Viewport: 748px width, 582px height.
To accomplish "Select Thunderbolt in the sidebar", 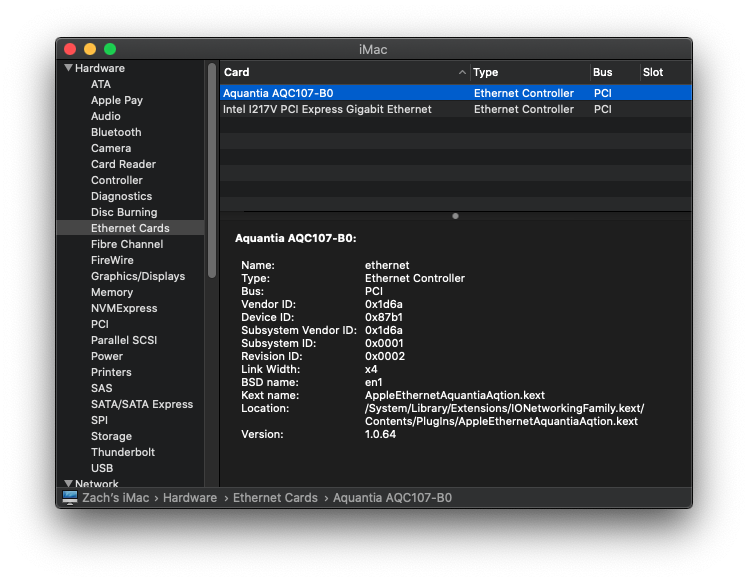I will click(123, 452).
